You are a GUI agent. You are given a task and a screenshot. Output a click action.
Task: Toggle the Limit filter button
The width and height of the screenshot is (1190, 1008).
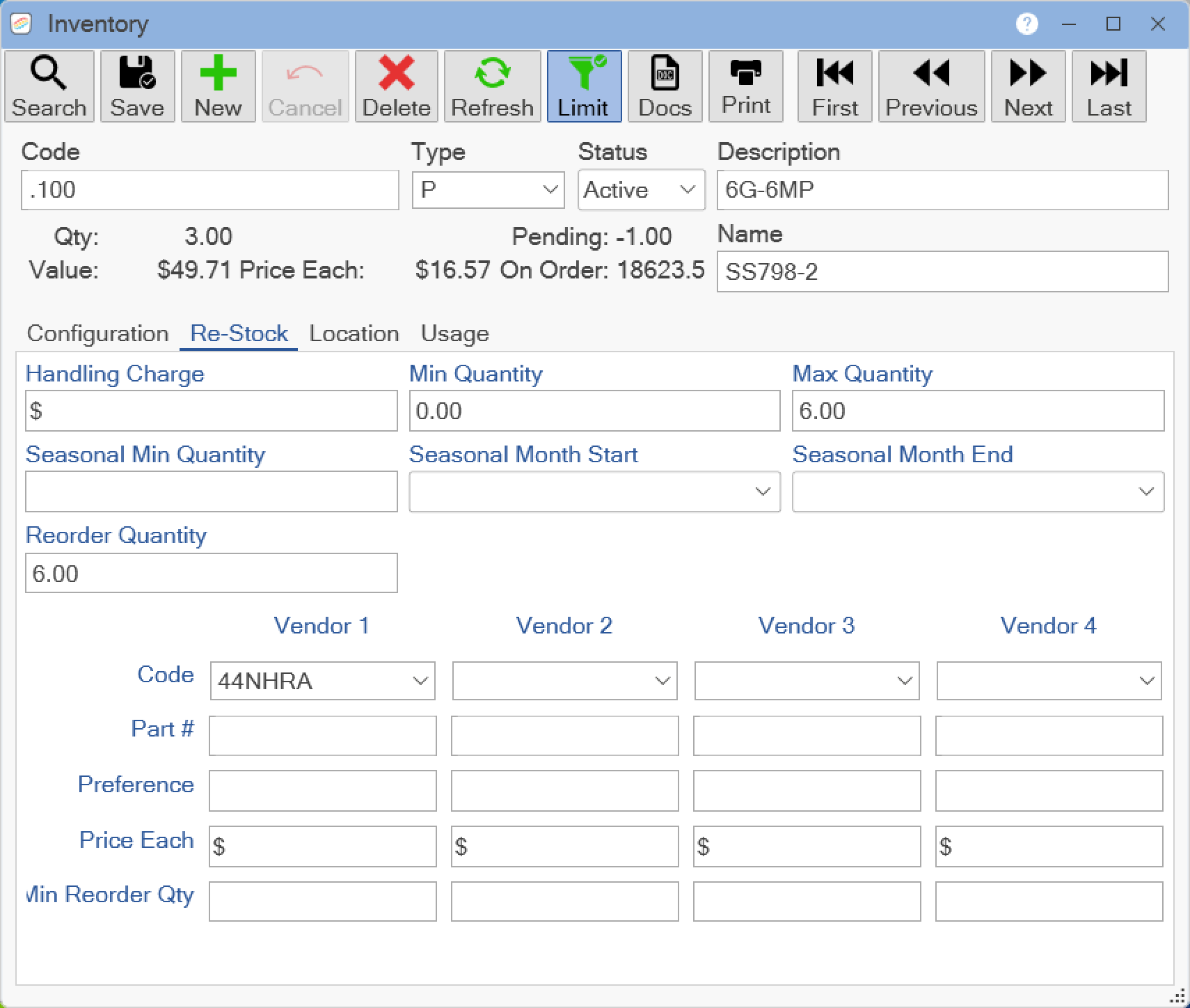tap(584, 86)
